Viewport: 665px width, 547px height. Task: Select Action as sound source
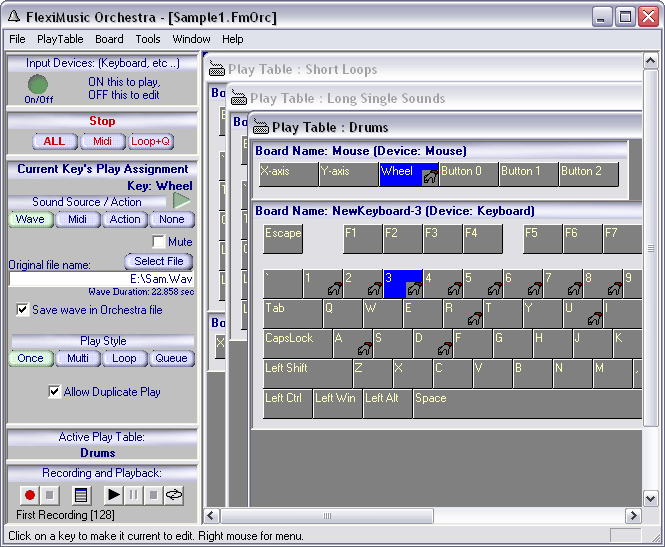(x=125, y=219)
